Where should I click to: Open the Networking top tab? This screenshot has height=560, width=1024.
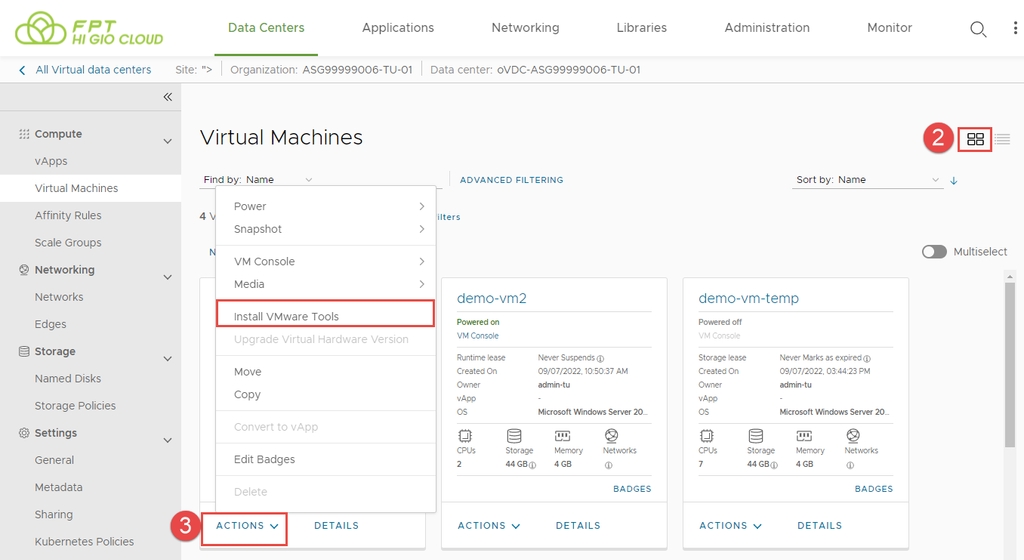(525, 28)
